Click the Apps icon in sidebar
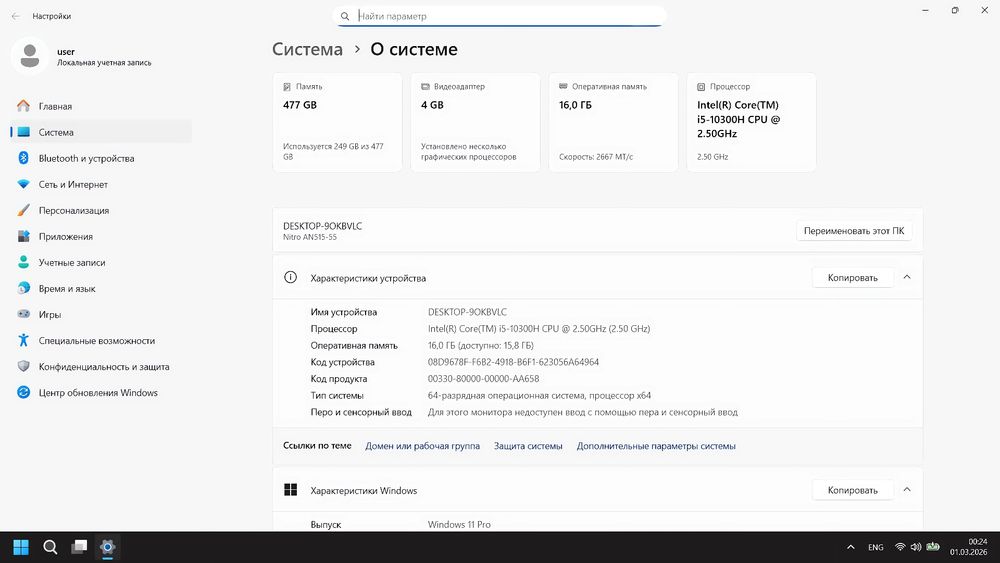 (24, 237)
